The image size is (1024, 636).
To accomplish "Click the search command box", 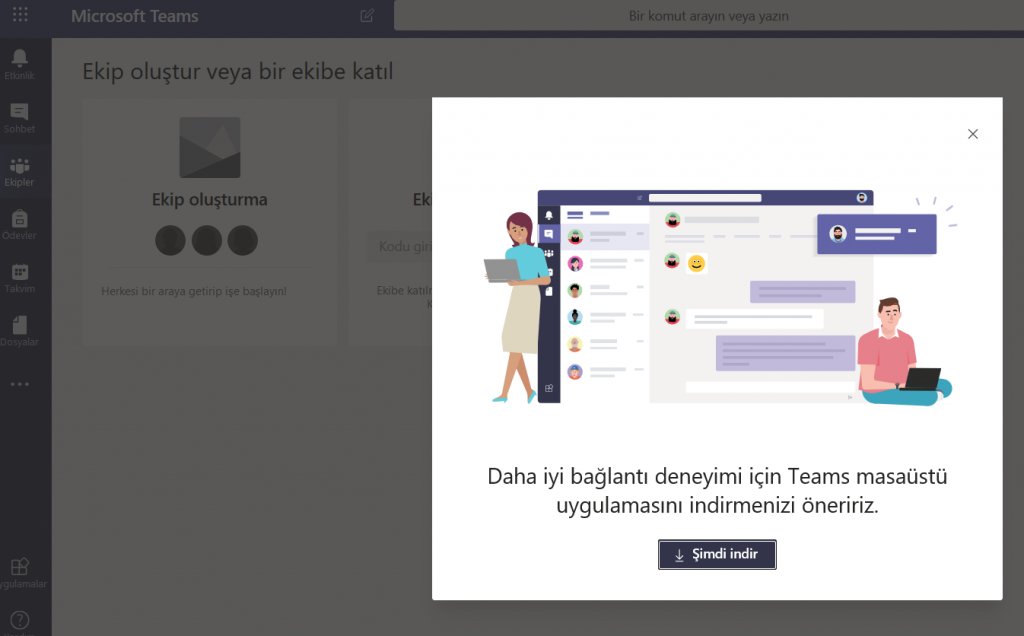I will pyautogui.click(x=709, y=16).
